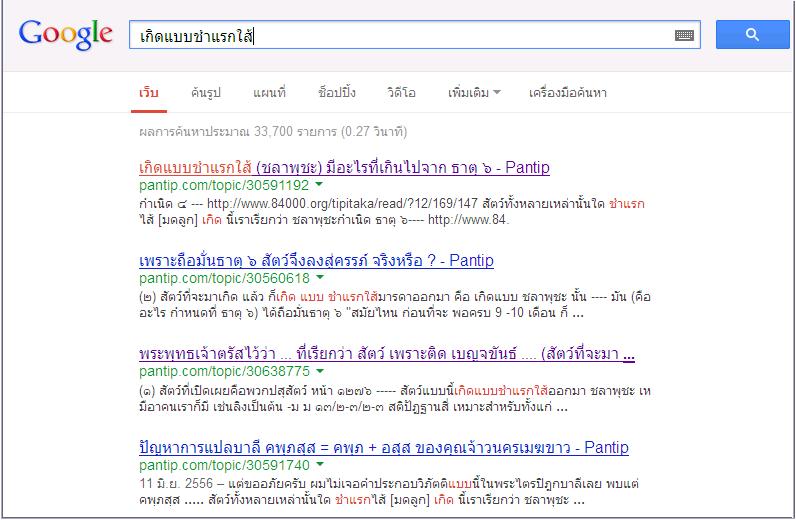This screenshot has height=520, width=796.
Task: Click snippet text beginning (๒) สัตว์ที่จะมาเกิด
Action: pyautogui.click(x=394, y=305)
